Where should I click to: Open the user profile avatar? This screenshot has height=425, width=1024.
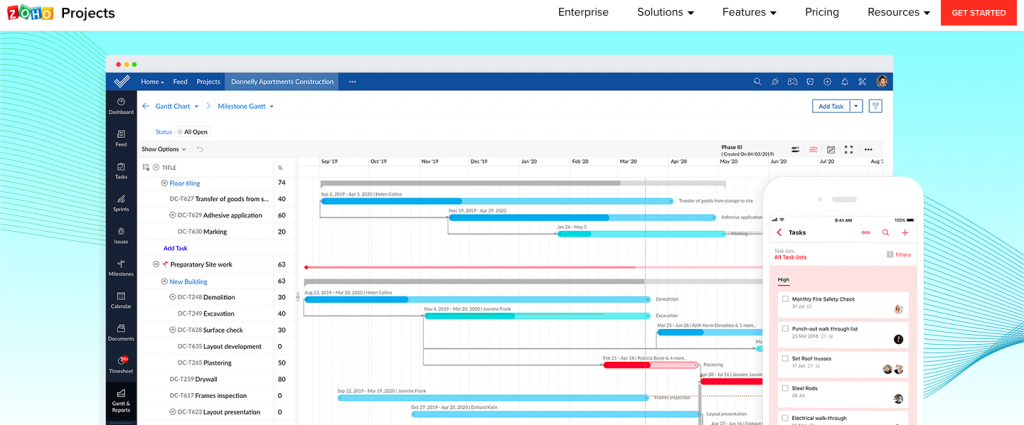point(882,82)
